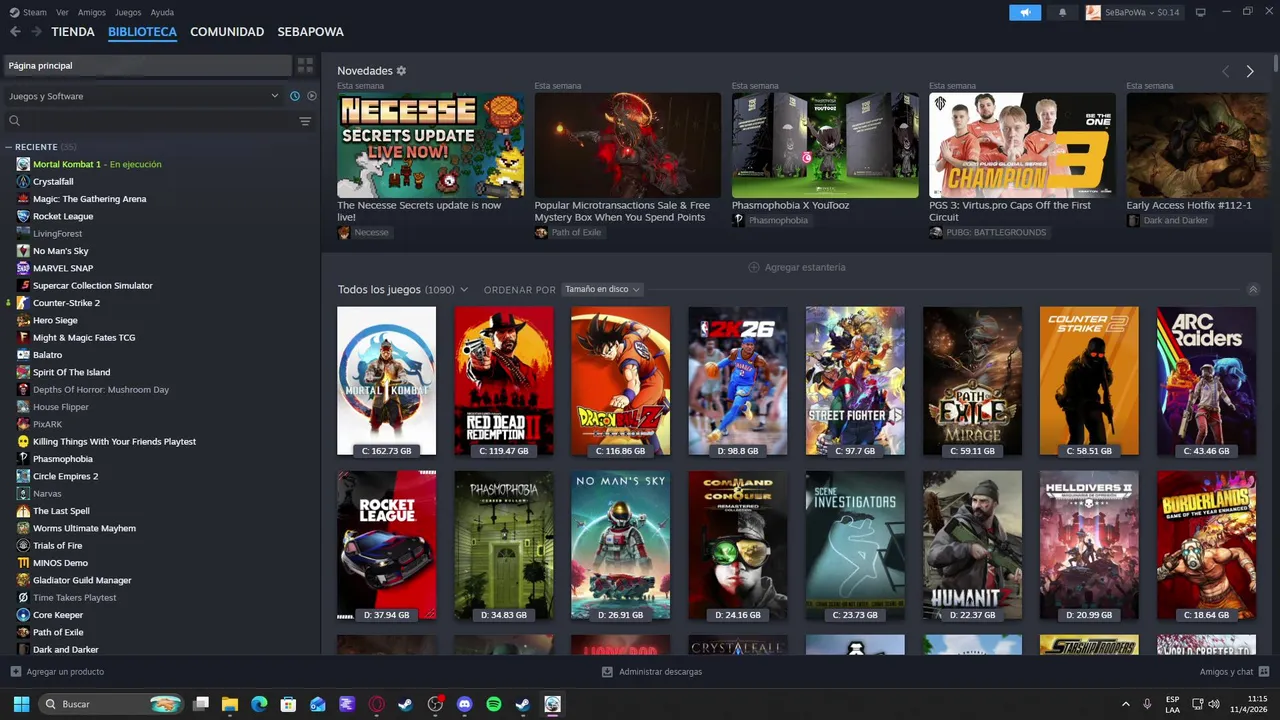This screenshot has height=720, width=1280.
Task: Click the Balatro game icon in sidebar
Action: (x=23, y=355)
